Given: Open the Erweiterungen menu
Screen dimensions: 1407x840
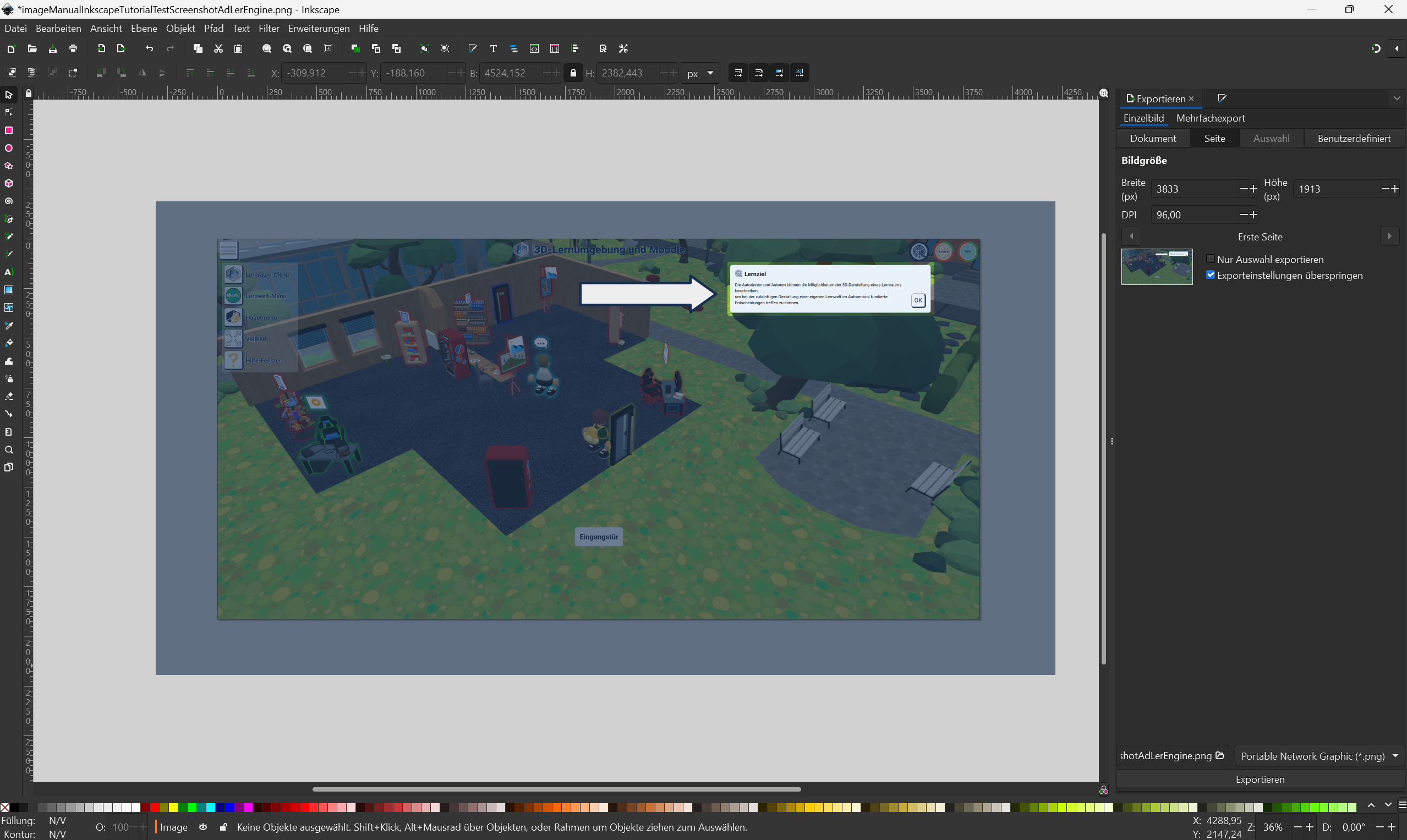Looking at the screenshot, I should [x=318, y=28].
